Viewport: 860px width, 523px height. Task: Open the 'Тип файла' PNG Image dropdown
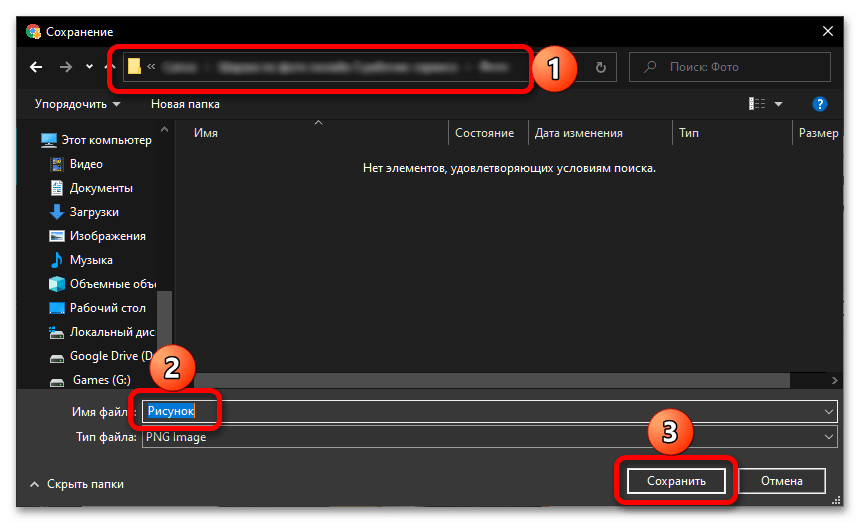[489, 437]
